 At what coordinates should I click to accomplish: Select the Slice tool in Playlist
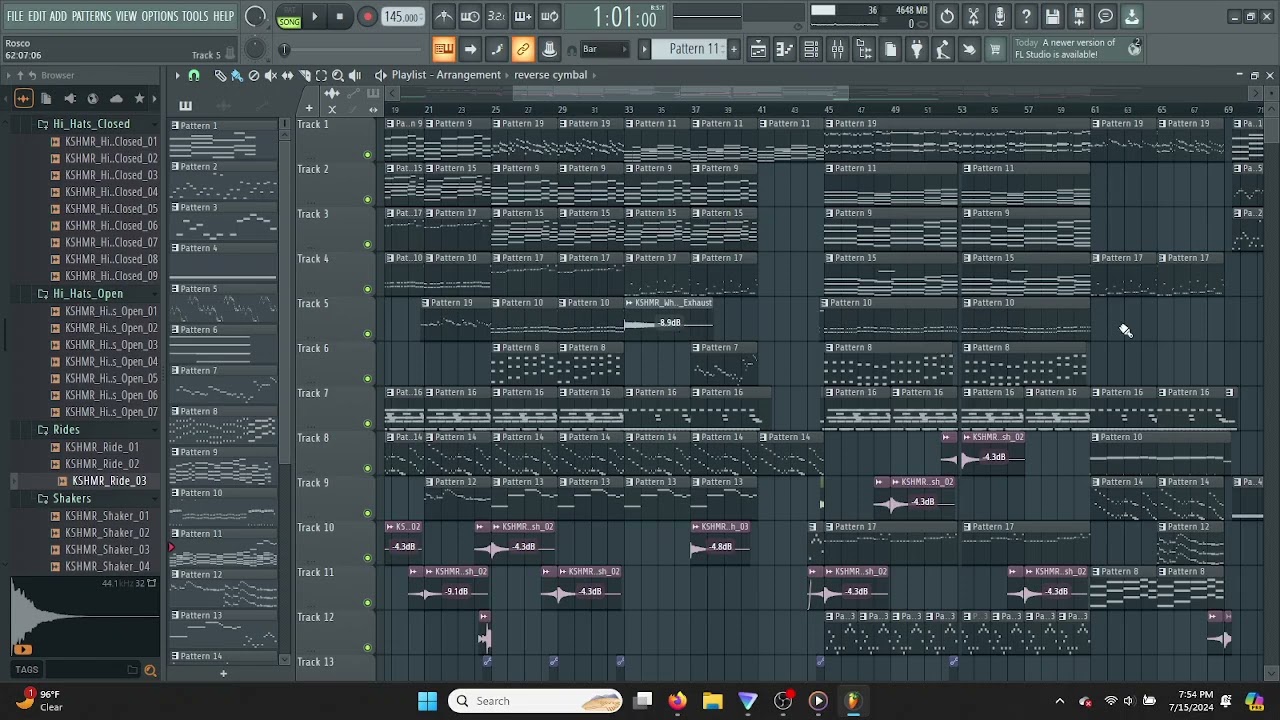pyautogui.click(x=305, y=75)
